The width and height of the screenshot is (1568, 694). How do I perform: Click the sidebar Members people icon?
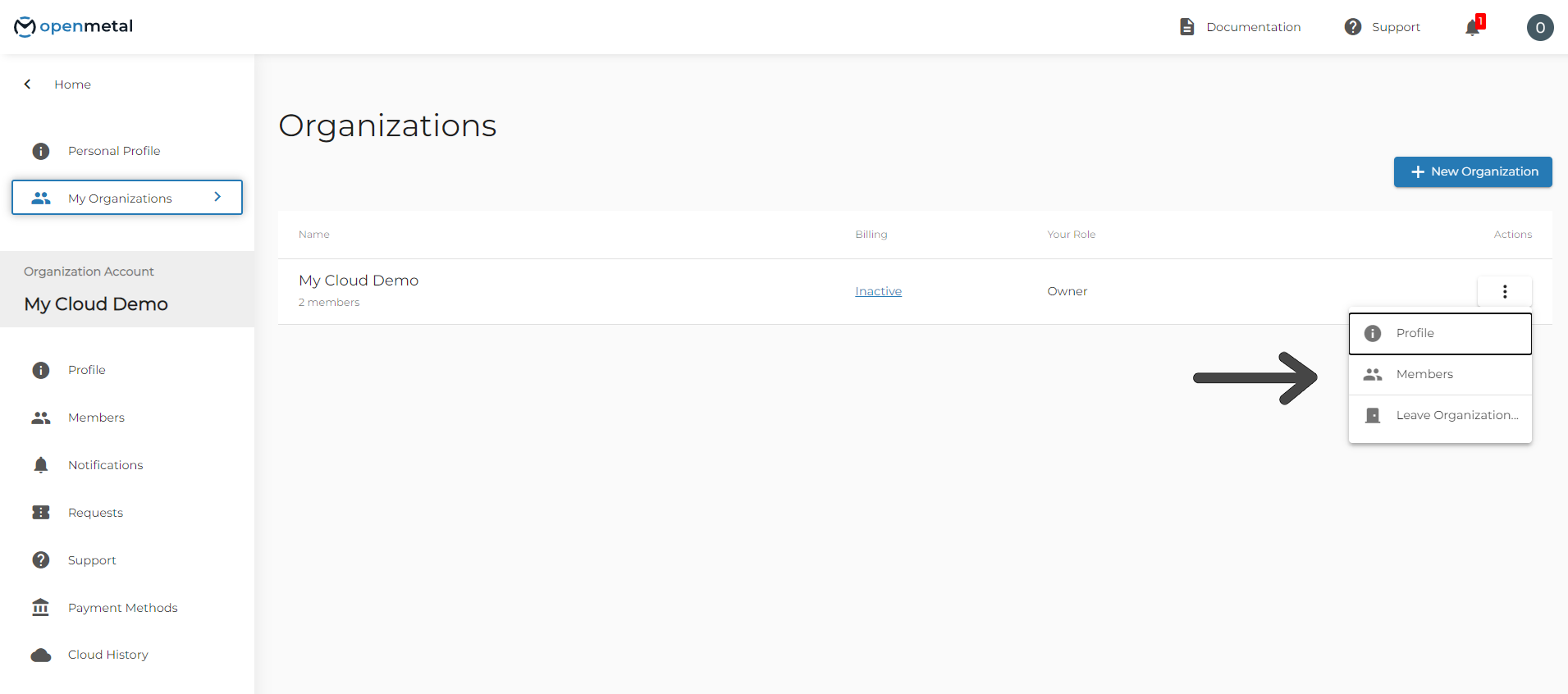click(x=41, y=418)
